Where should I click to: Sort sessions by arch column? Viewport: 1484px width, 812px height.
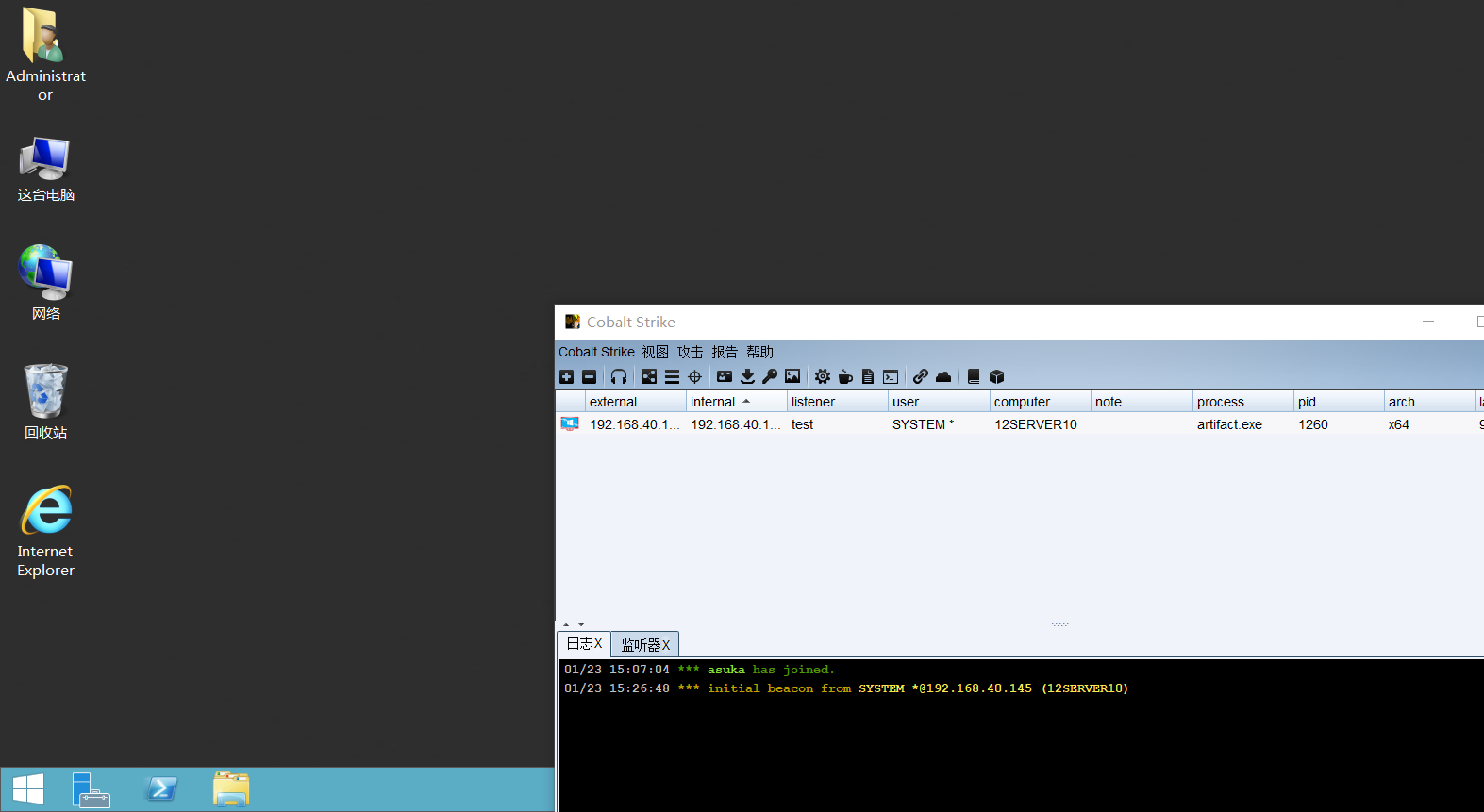pos(1429,402)
